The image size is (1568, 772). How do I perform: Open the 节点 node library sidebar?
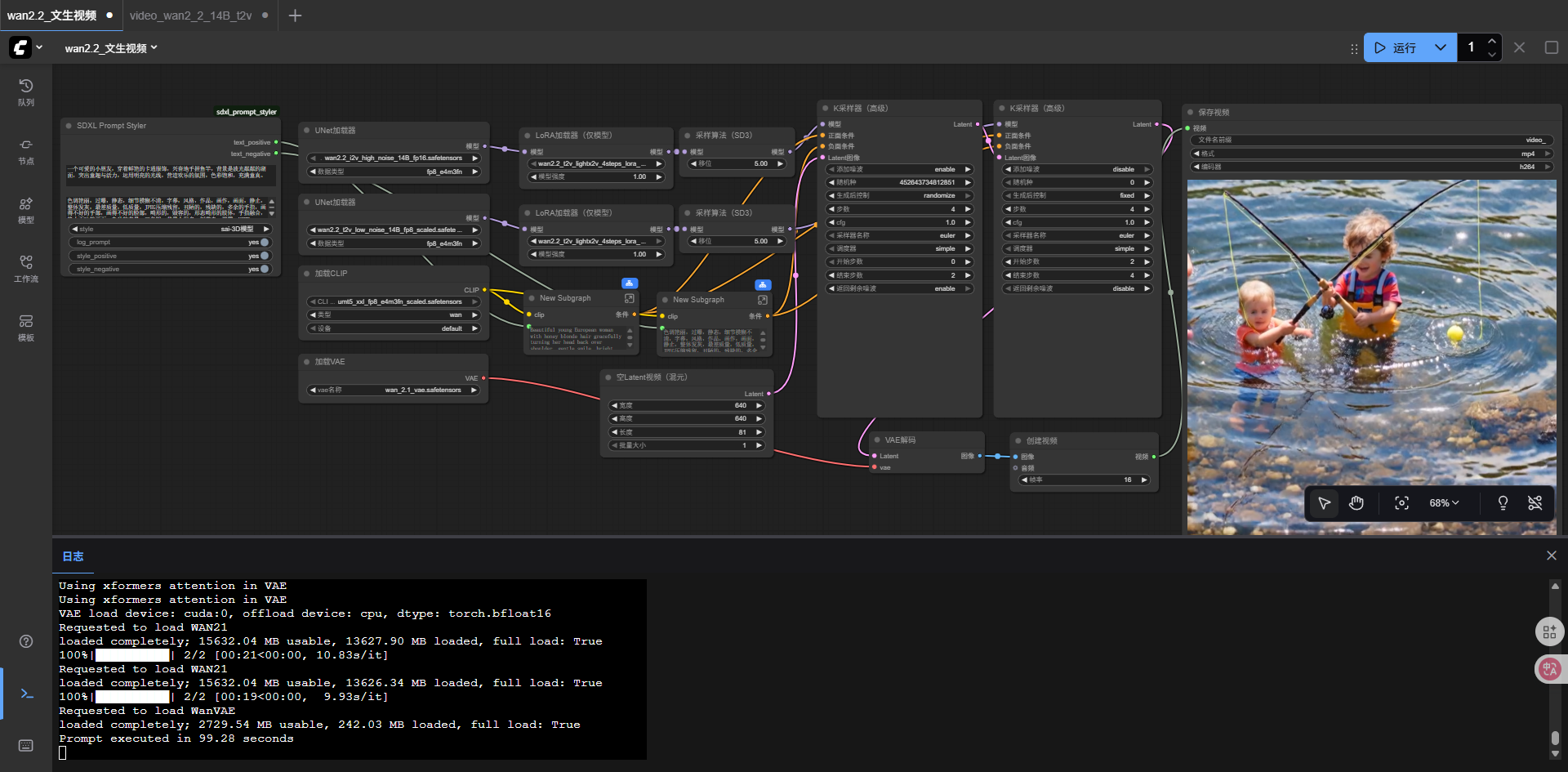(26, 151)
